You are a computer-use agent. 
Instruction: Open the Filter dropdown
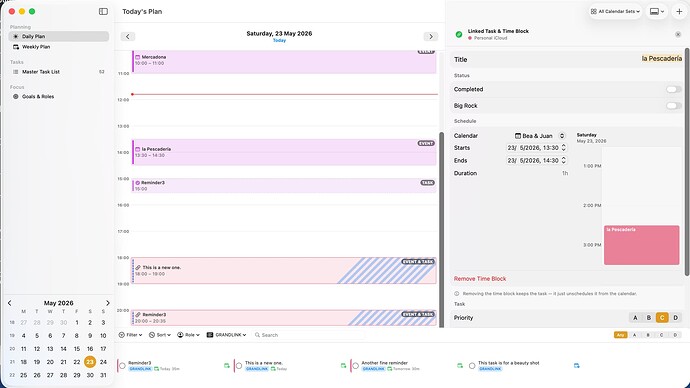(130, 335)
